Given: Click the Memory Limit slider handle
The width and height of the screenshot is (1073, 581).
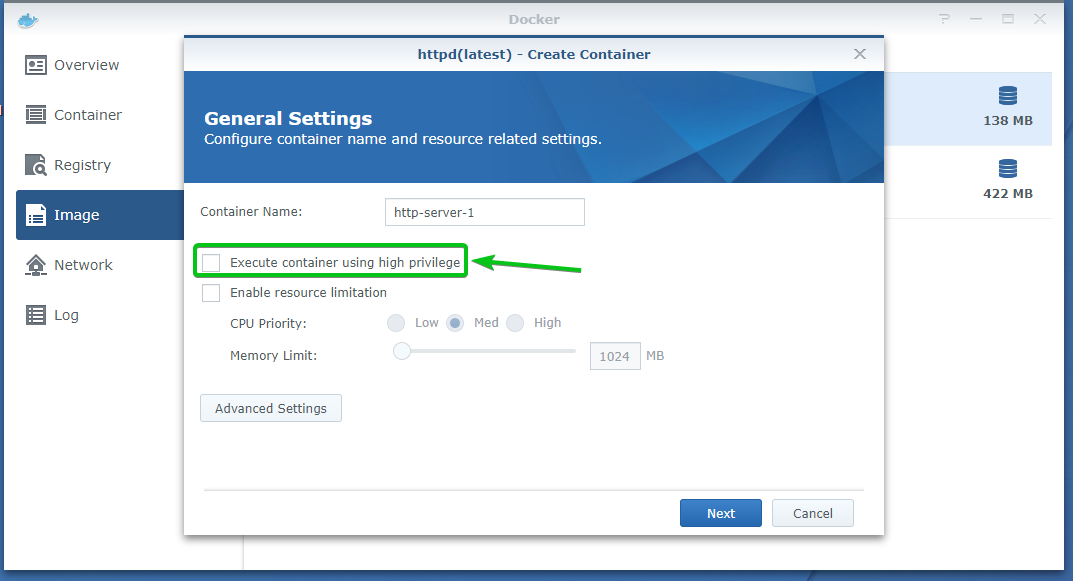Looking at the screenshot, I should click(x=402, y=351).
